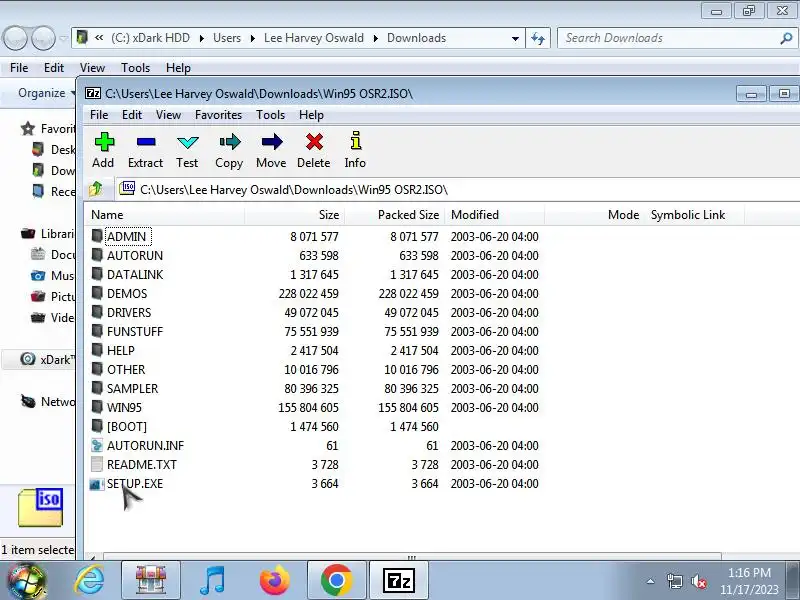
Task: Select the AUTORUN.INF file icon
Action: [97, 445]
